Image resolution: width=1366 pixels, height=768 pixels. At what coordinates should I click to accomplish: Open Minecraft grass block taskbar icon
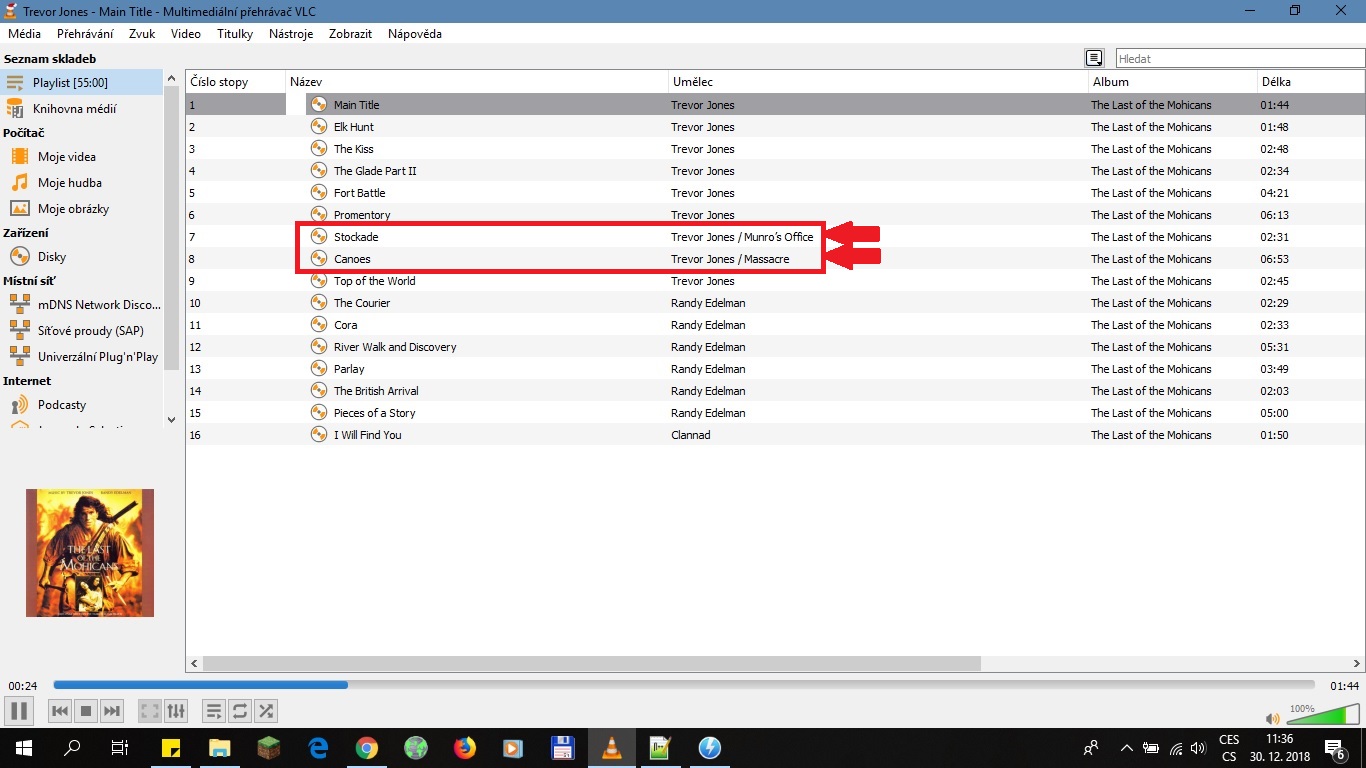tap(269, 747)
